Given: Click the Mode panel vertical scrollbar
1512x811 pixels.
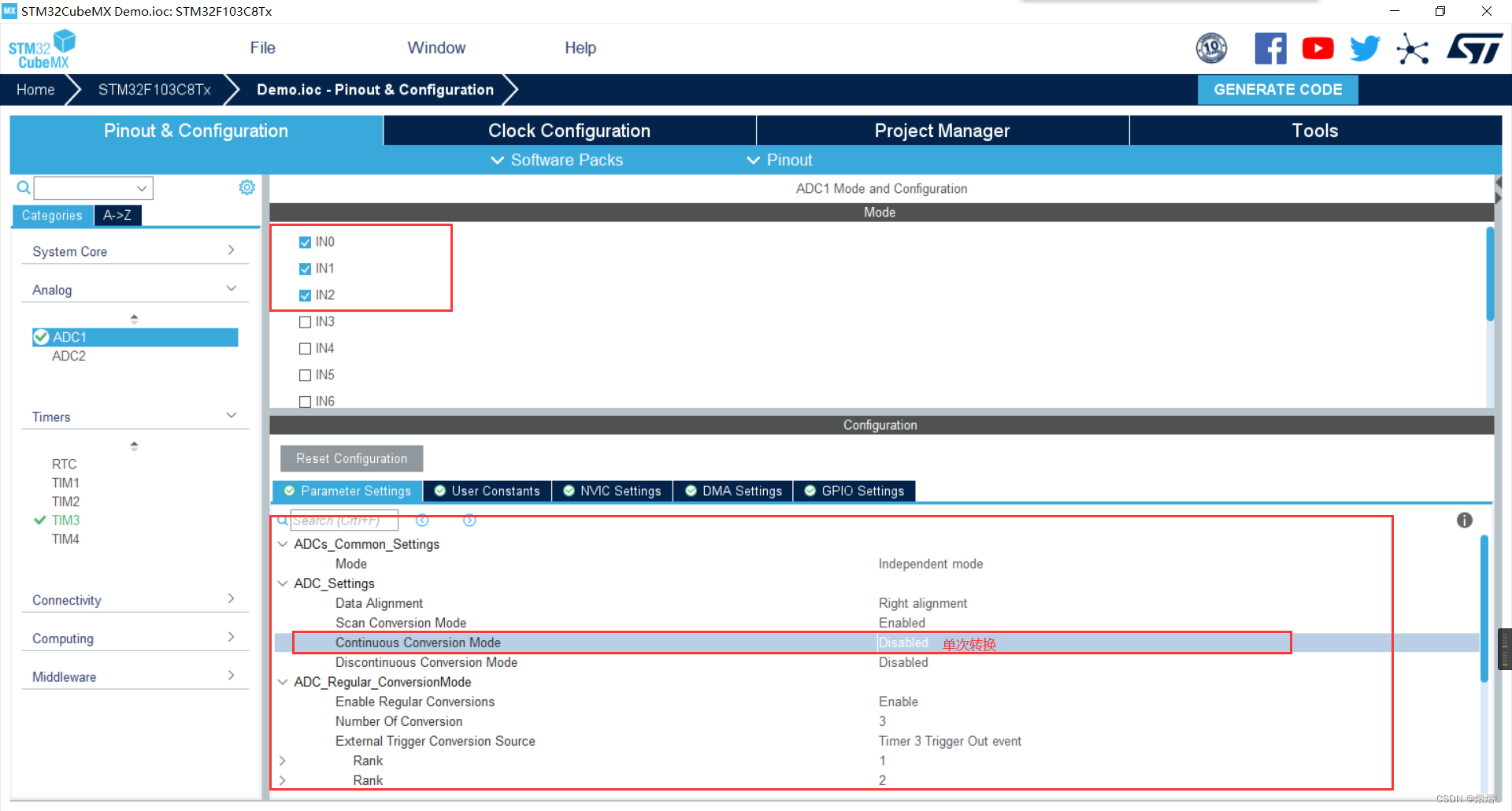Looking at the screenshot, I should [1489, 273].
